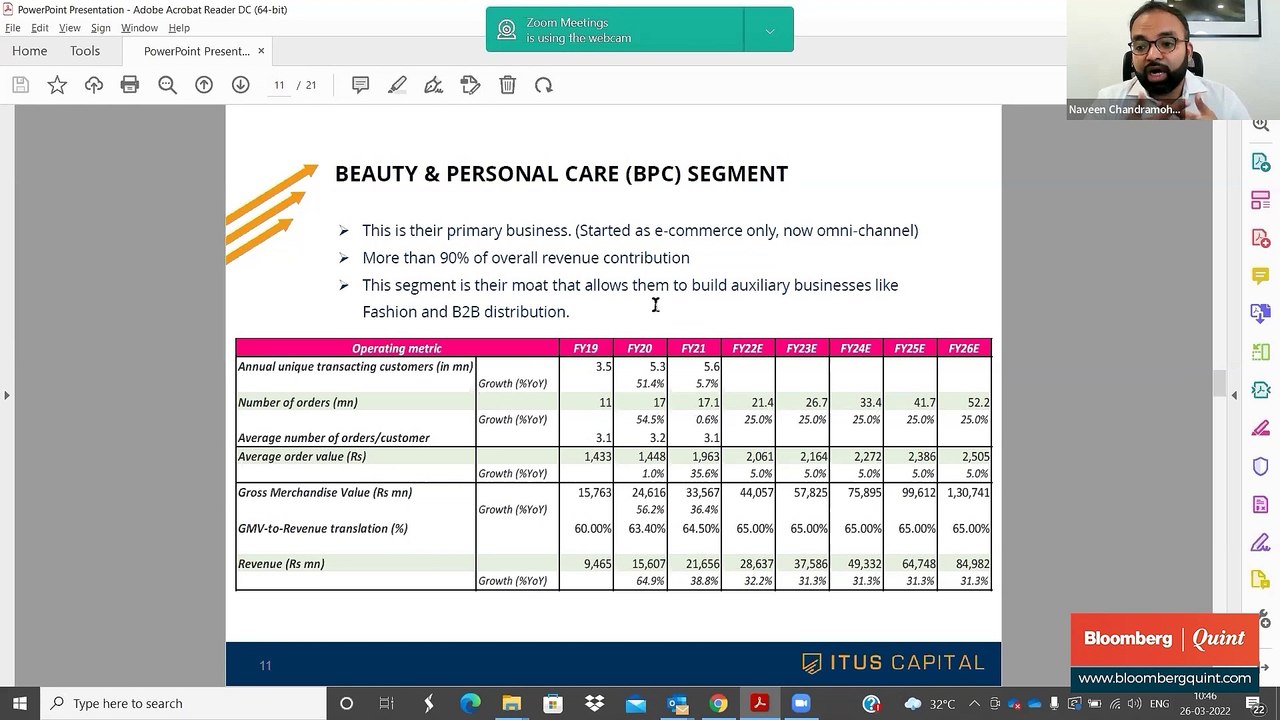
Task: Expand the left navigation pane arrow
Action: click(x=7, y=395)
